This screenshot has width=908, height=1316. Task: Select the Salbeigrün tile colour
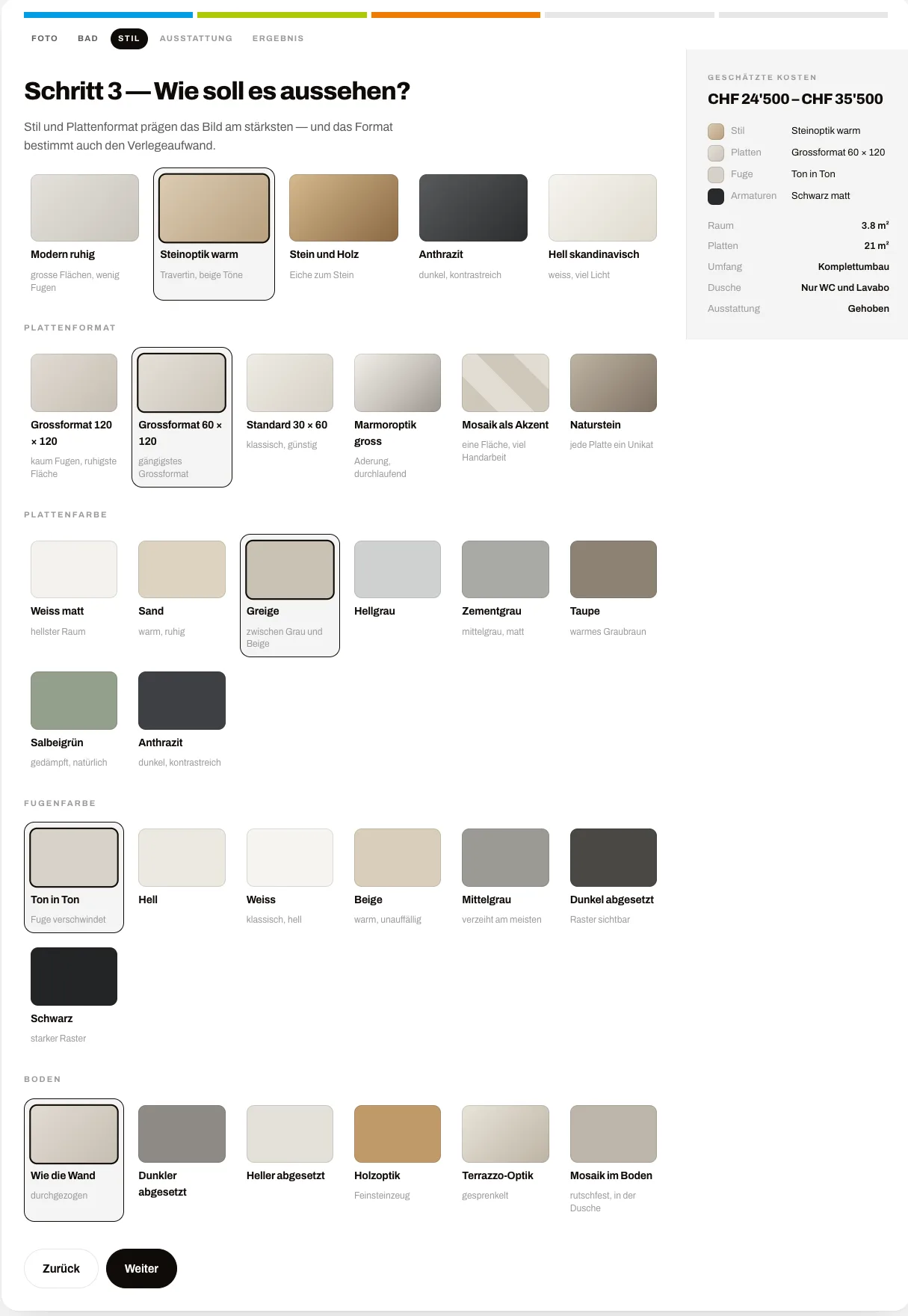[x=74, y=720]
